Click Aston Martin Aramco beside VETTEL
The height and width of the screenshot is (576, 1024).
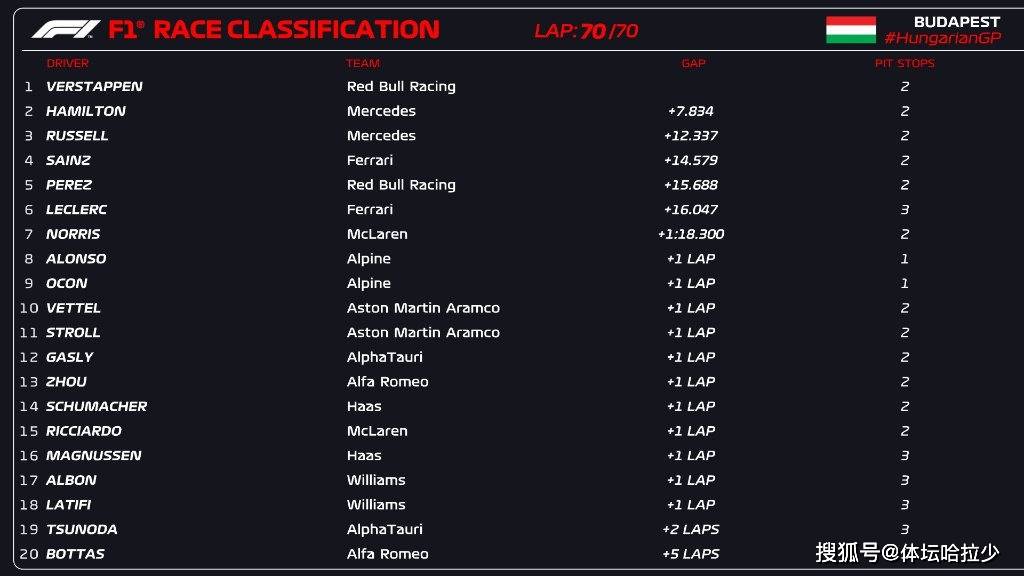(423, 308)
